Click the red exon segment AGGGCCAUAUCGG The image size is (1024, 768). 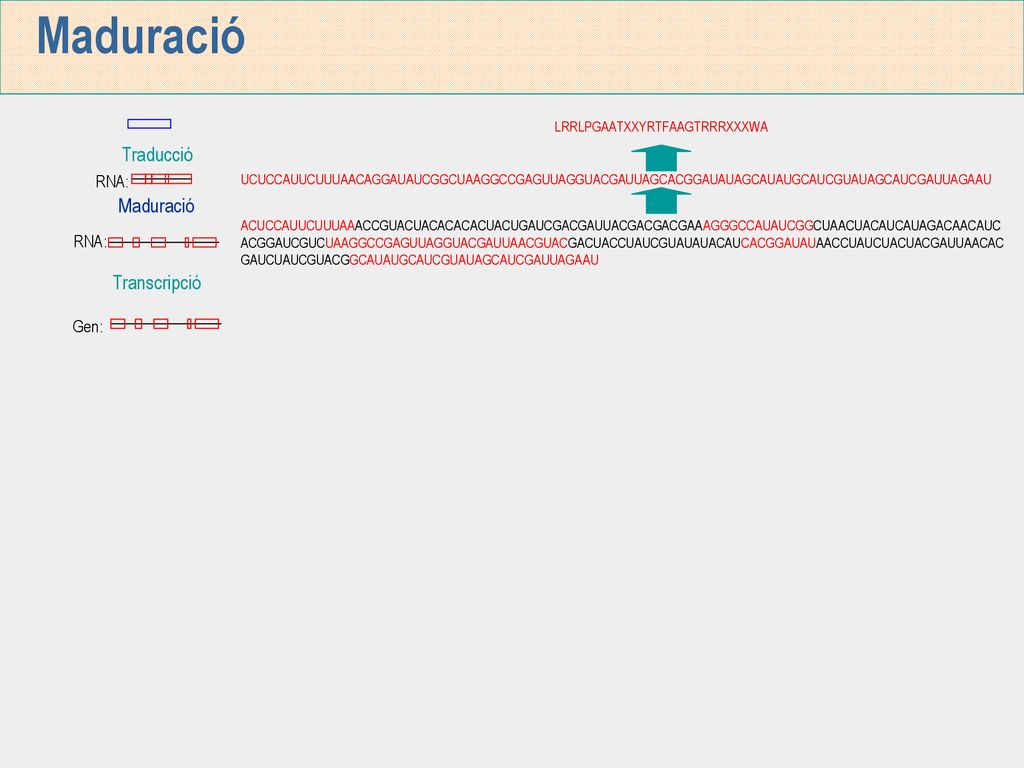pos(758,226)
